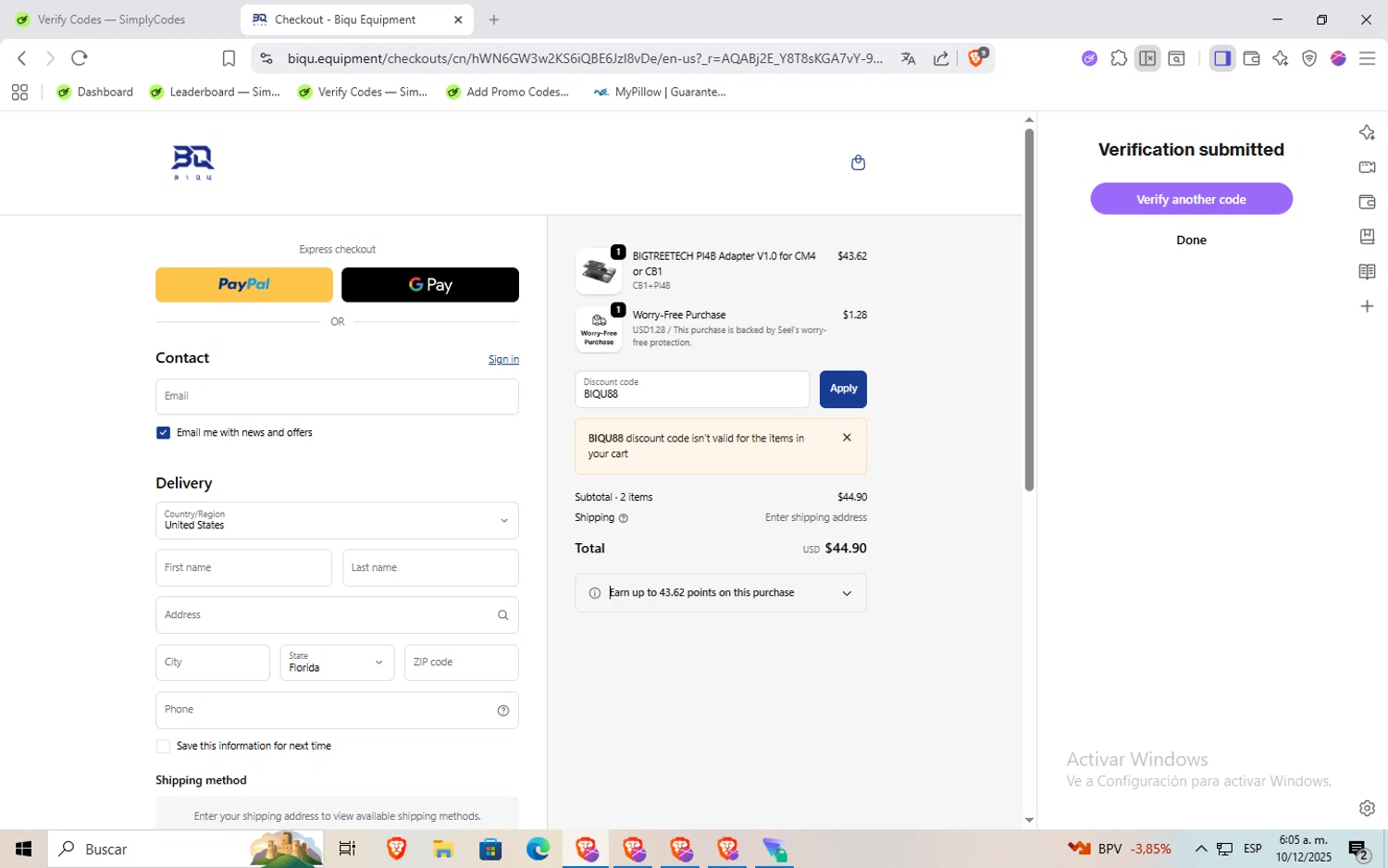Toggle Email me with news and offers
This screenshot has height=868, width=1388.
(163, 432)
